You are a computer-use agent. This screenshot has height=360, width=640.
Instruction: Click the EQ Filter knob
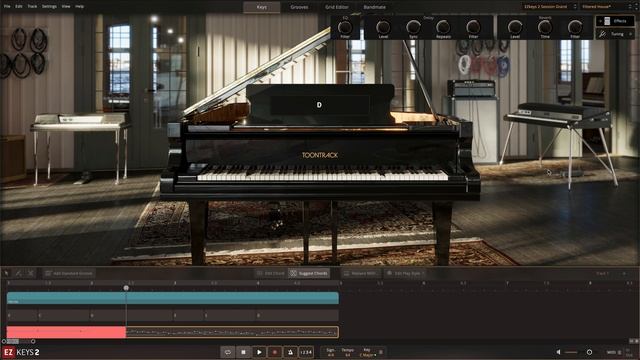coord(345,27)
